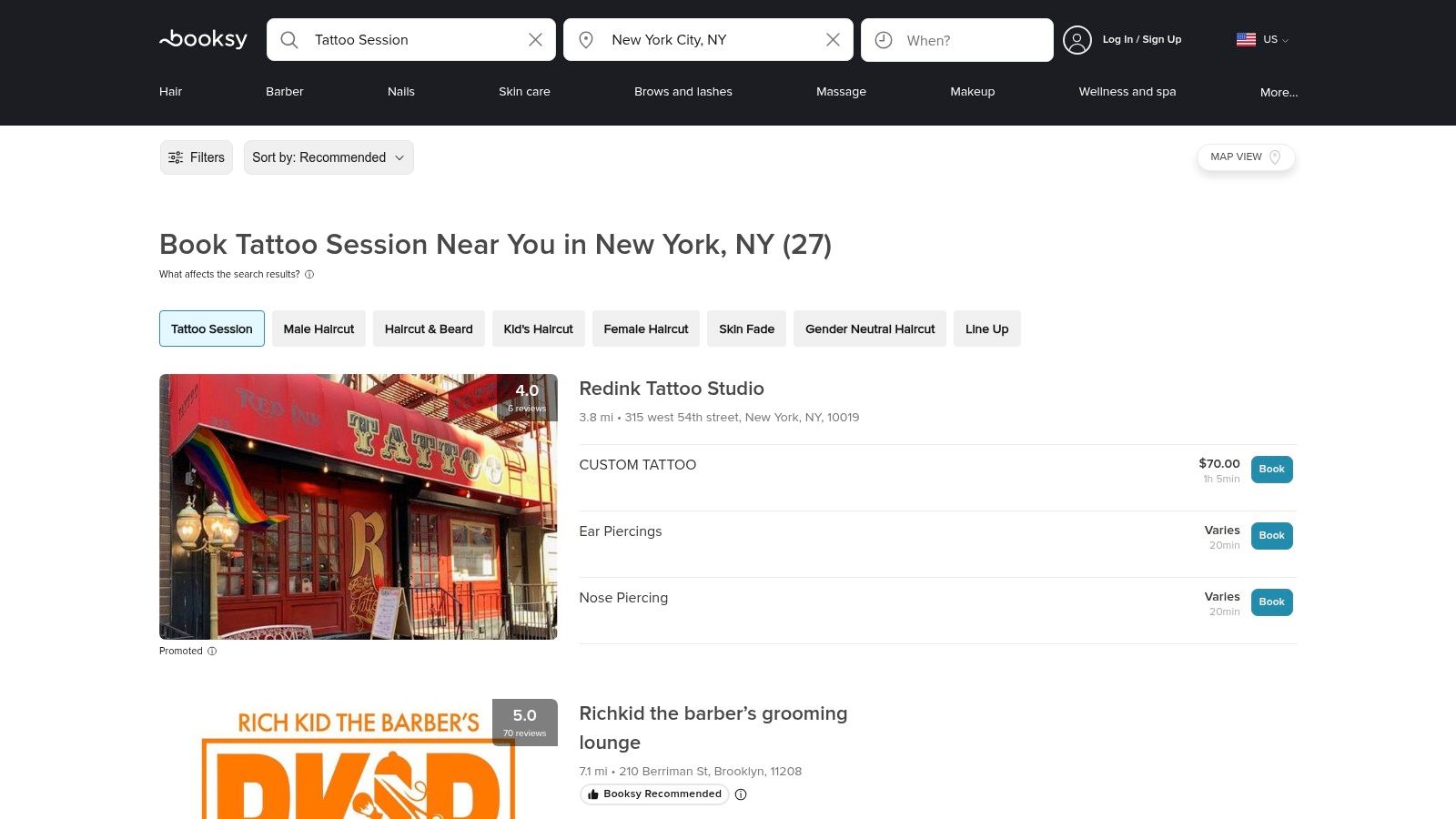The width and height of the screenshot is (1456, 819).
Task: Click Log In / Sign Up
Action: click(x=1141, y=39)
